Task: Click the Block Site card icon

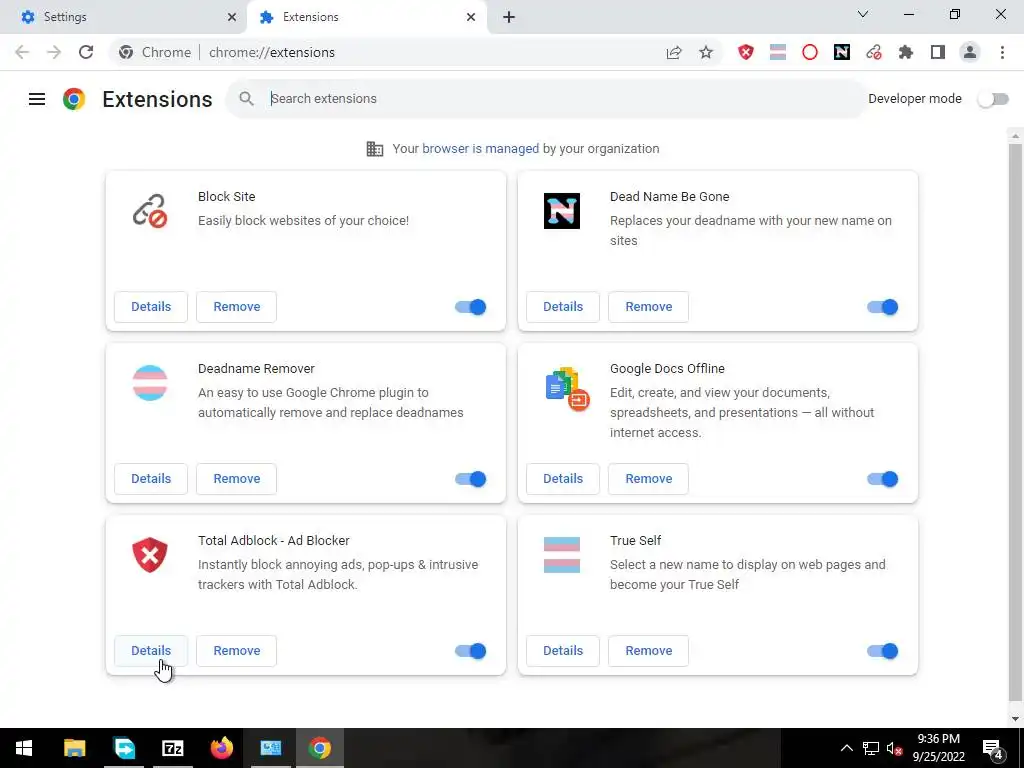Action: 150,211
